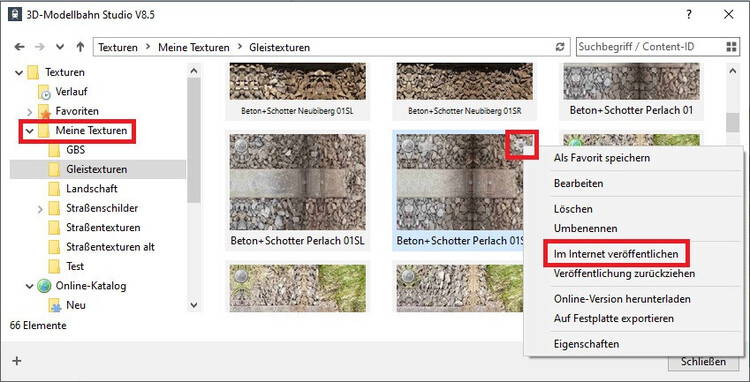Open Eigenschaften from the context menu

coord(586,344)
